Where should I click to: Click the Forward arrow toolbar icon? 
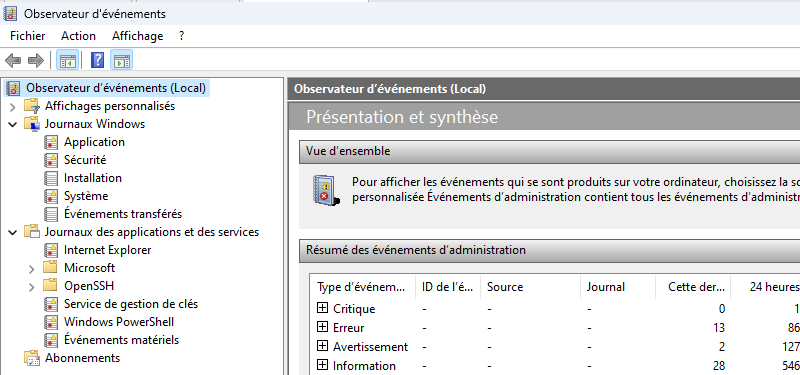click(x=36, y=61)
